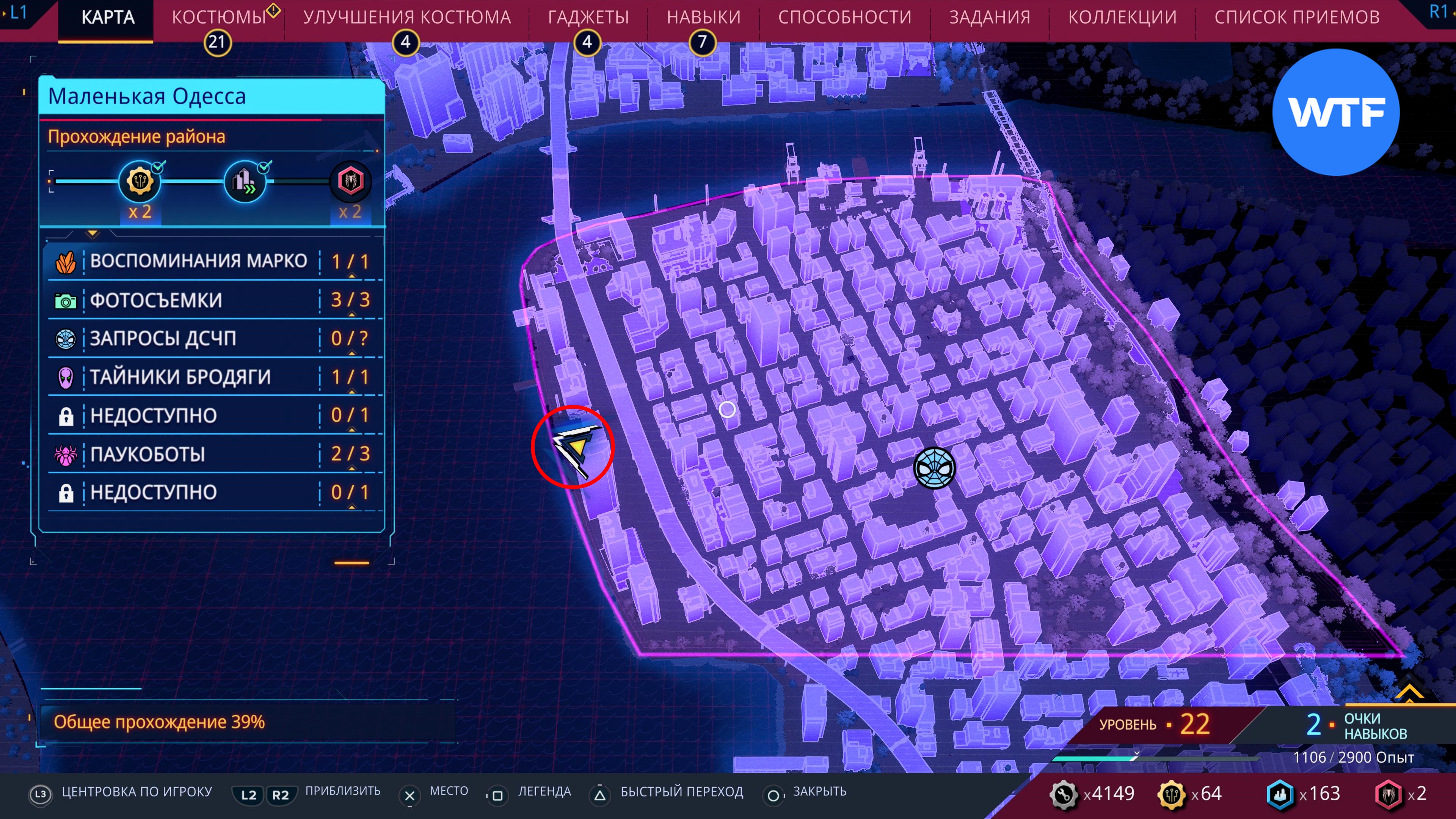Click the pink spider-bot icon next to ПАУКОБОТЫ

click(66, 454)
